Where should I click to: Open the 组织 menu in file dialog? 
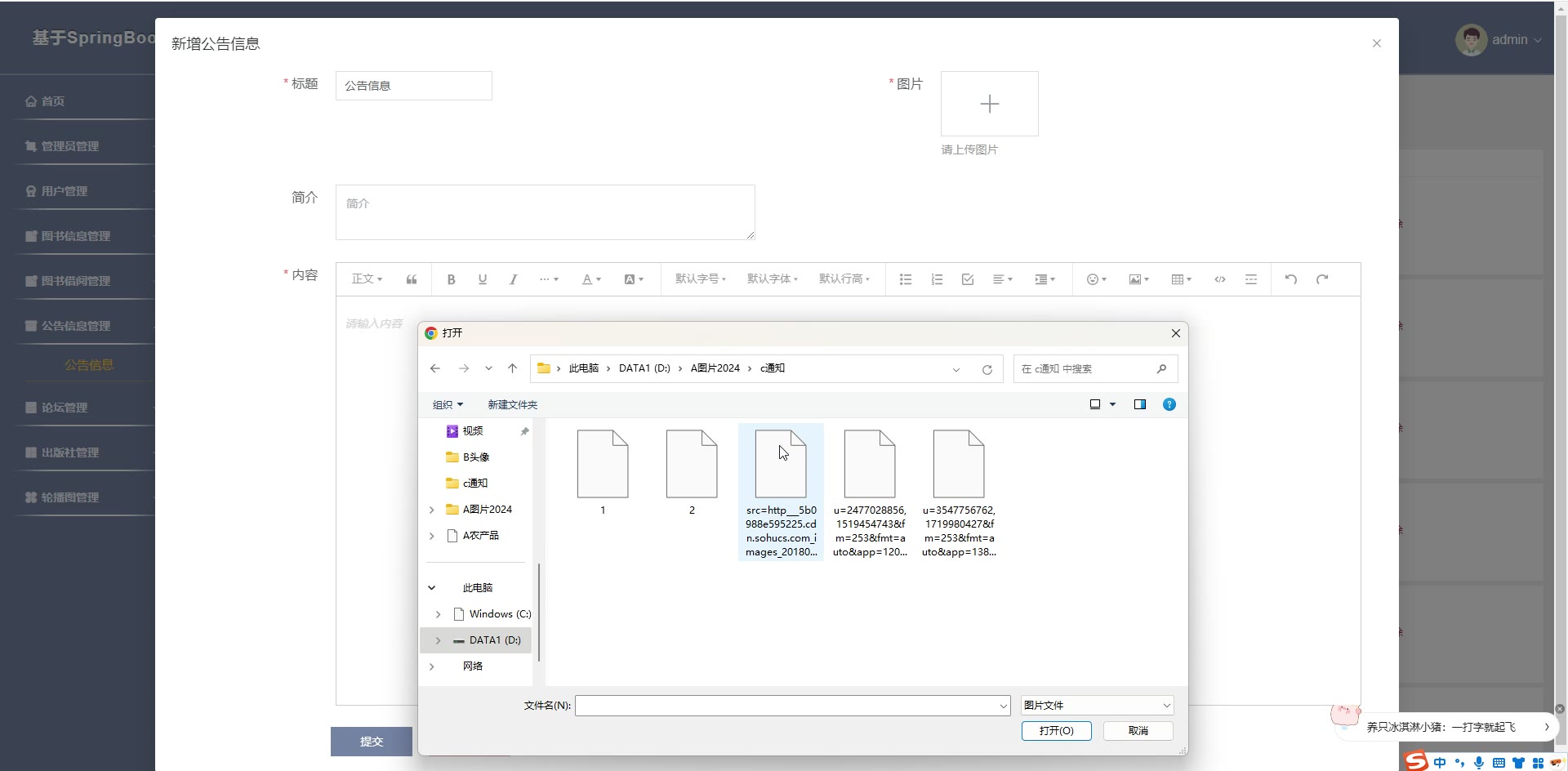point(448,404)
